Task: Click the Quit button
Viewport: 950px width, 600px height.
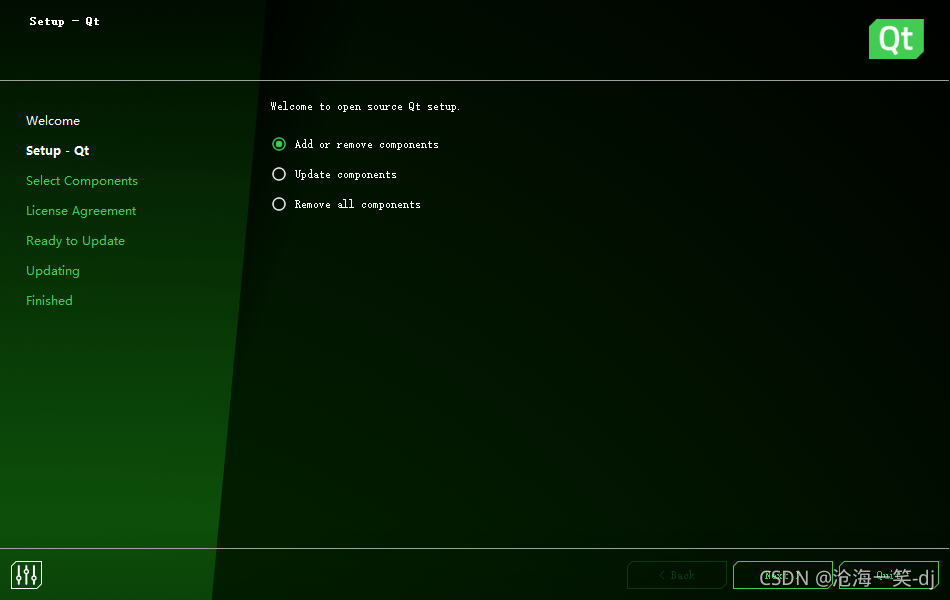Action: click(x=889, y=575)
